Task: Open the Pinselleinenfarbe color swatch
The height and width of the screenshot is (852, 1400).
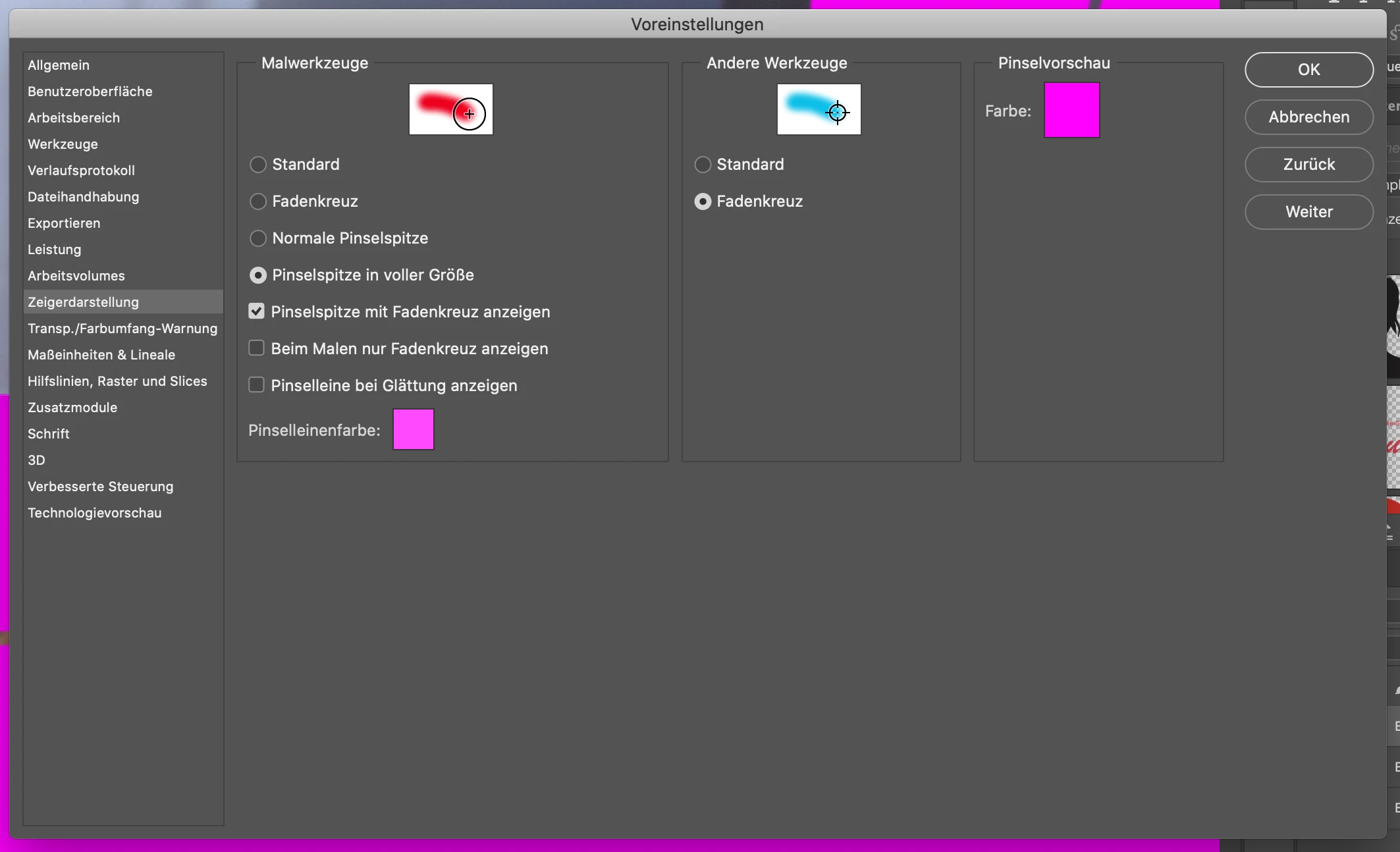Action: click(x=413, y=429)
